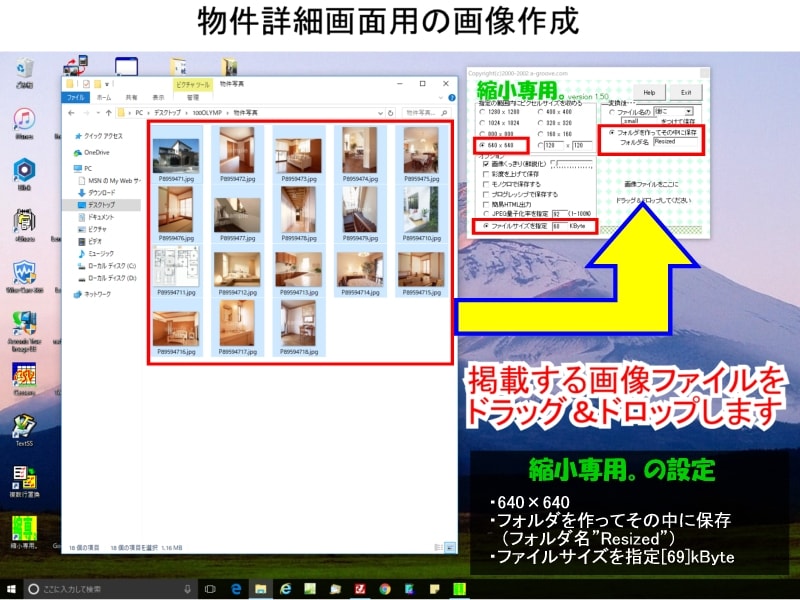The image size is (800, 600).
Task: Click デスクトップ in the address path
Action: [x=167, y=113]
